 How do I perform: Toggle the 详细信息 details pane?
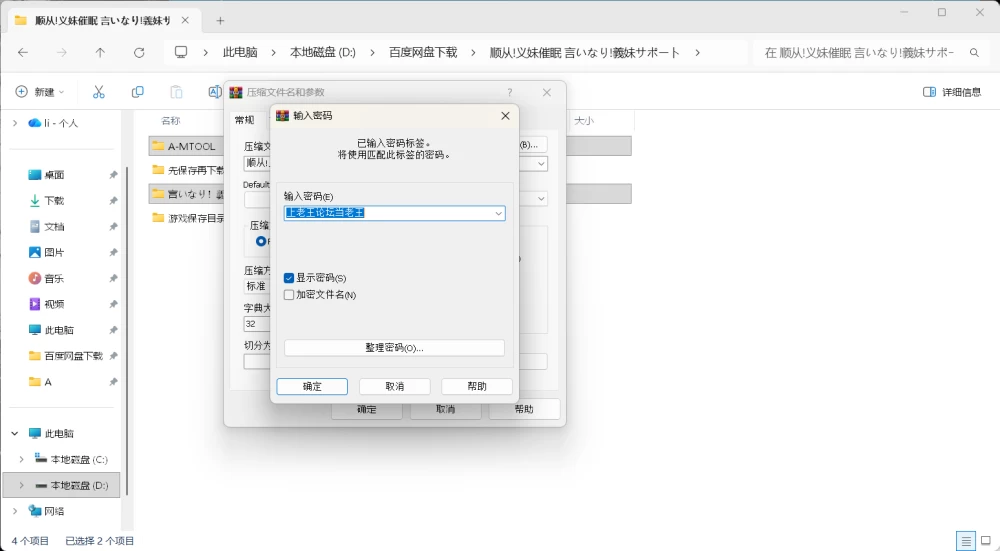coord(952,92)
